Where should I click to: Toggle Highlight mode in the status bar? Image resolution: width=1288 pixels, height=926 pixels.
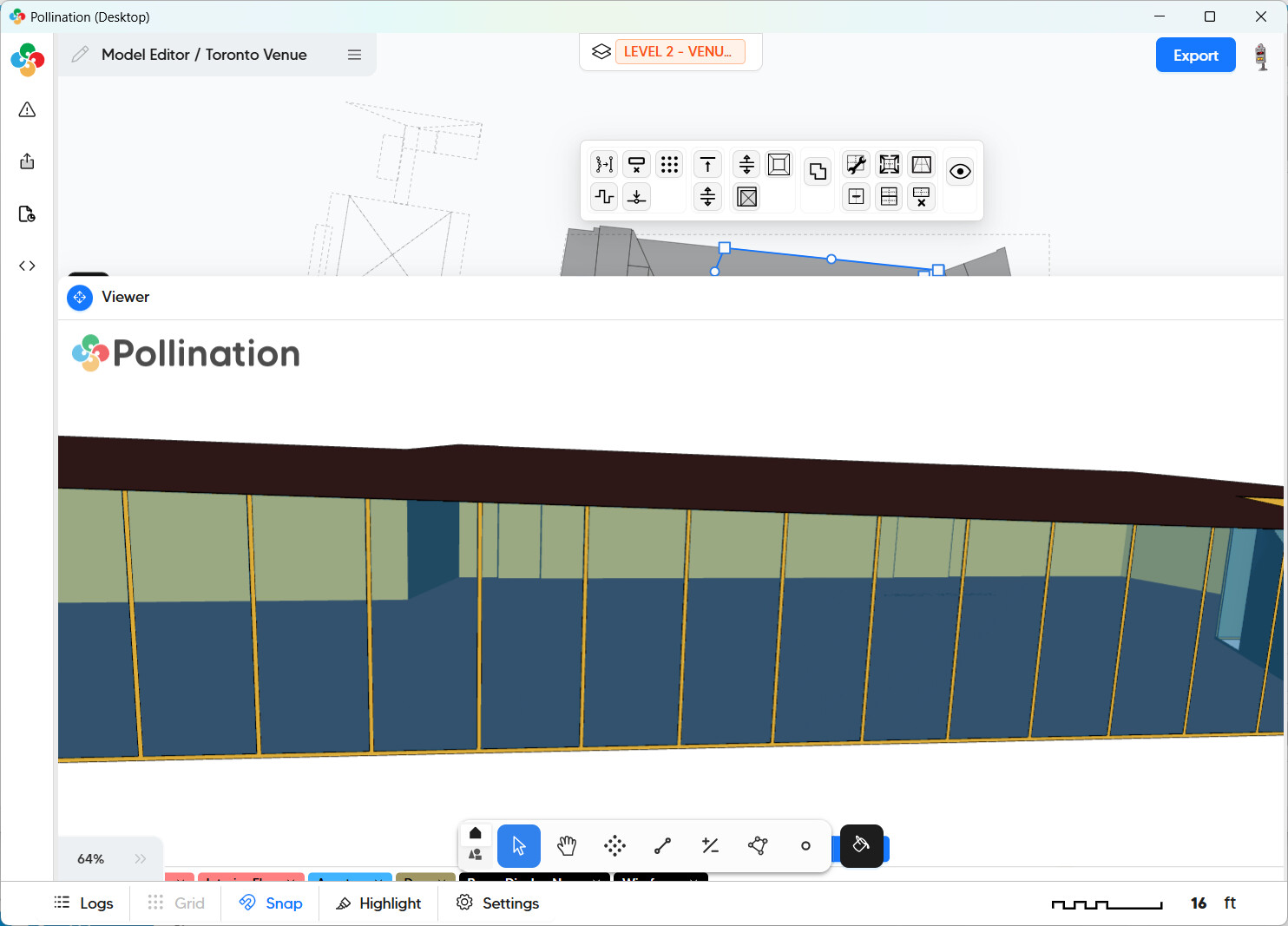(378, 903)
